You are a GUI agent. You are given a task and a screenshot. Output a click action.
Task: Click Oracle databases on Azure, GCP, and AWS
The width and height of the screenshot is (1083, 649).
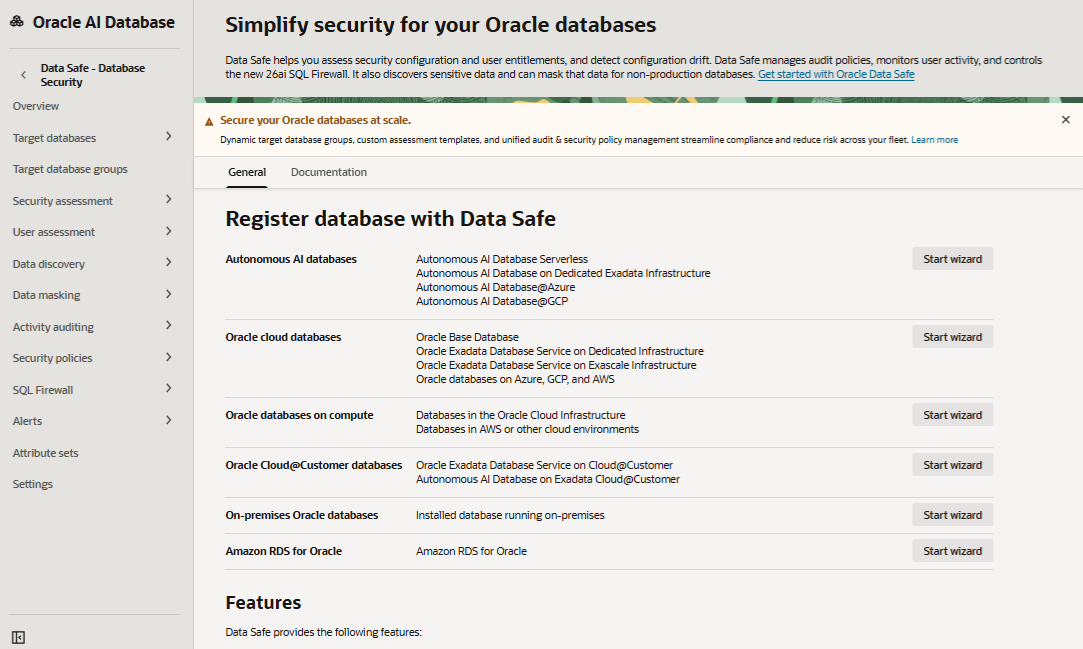click(515, 379)
